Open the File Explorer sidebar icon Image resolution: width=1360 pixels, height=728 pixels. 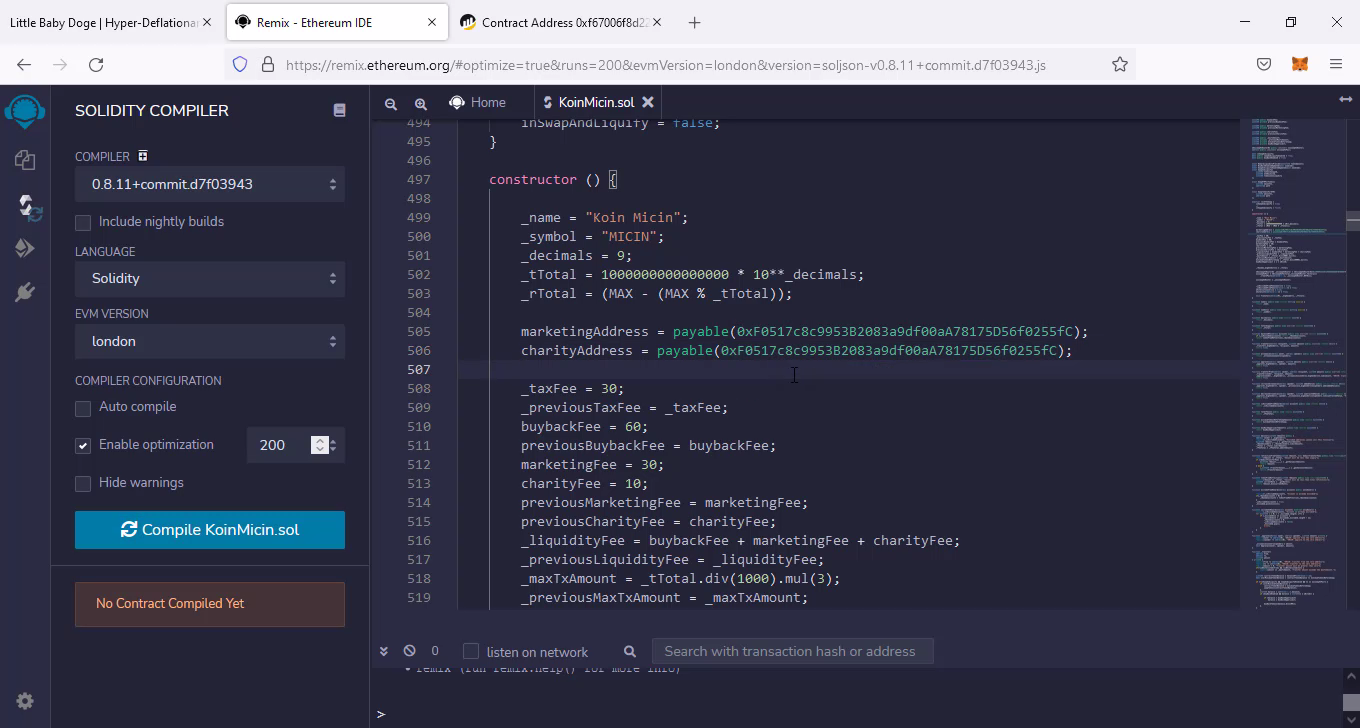[x=25, y=160]
